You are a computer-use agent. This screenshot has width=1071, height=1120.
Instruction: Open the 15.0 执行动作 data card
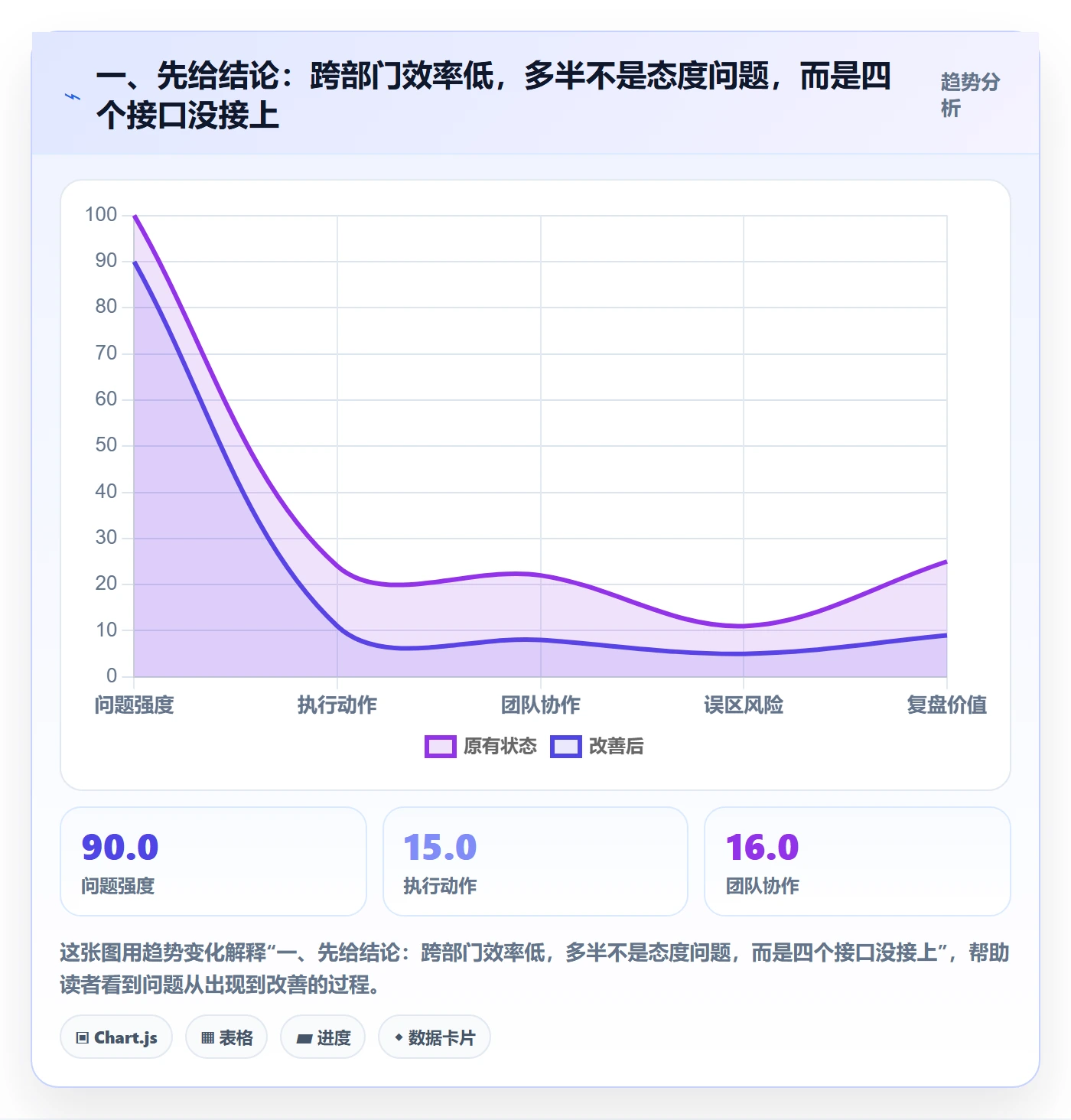point(535,861)
